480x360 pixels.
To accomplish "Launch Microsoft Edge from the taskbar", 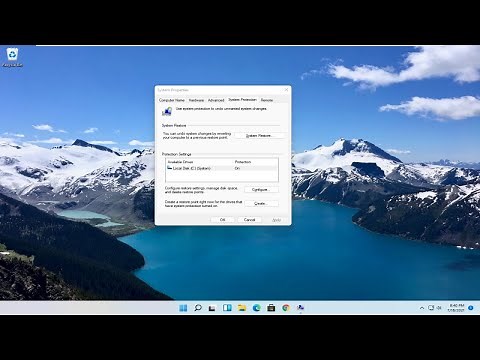I will pos(256,308).
